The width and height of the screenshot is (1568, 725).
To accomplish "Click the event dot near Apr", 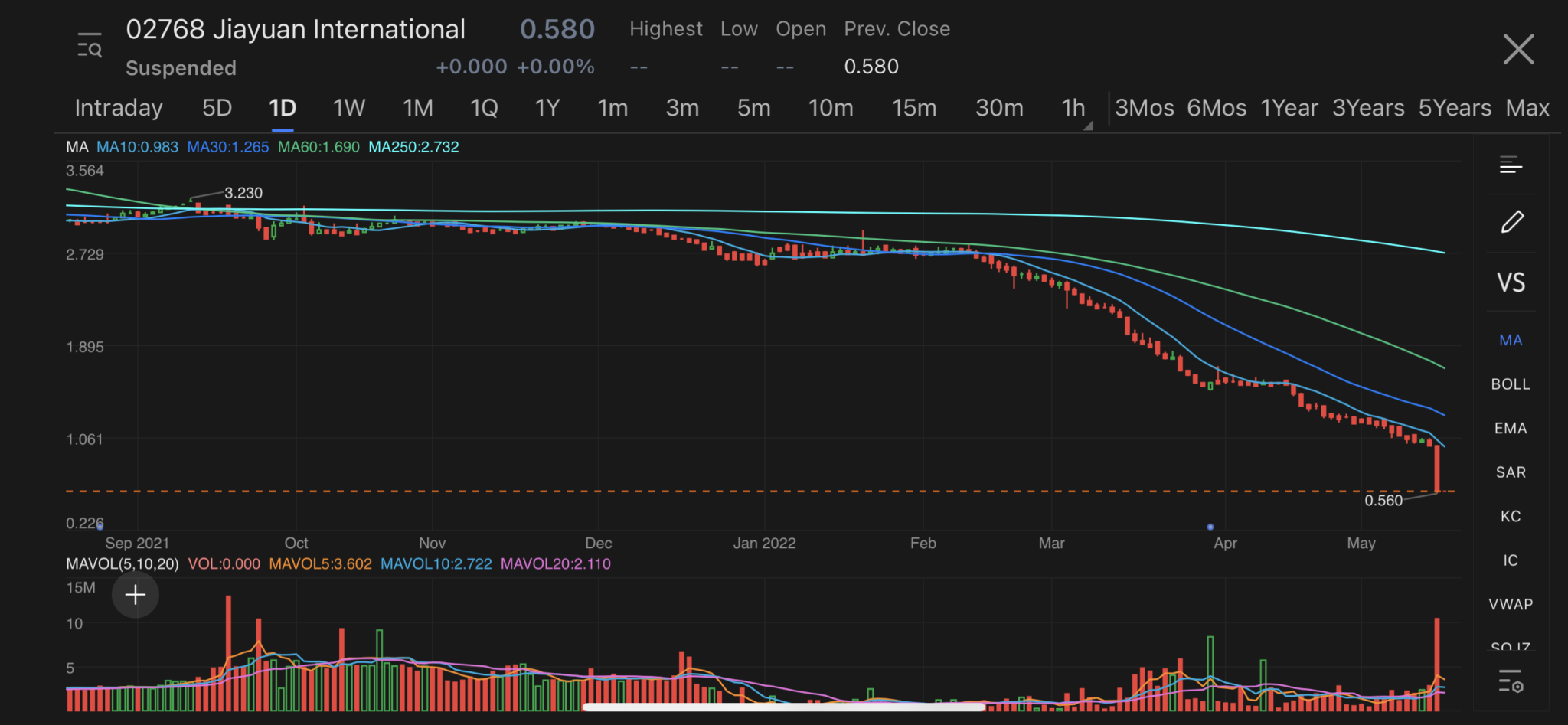I will click(1210, 527).
